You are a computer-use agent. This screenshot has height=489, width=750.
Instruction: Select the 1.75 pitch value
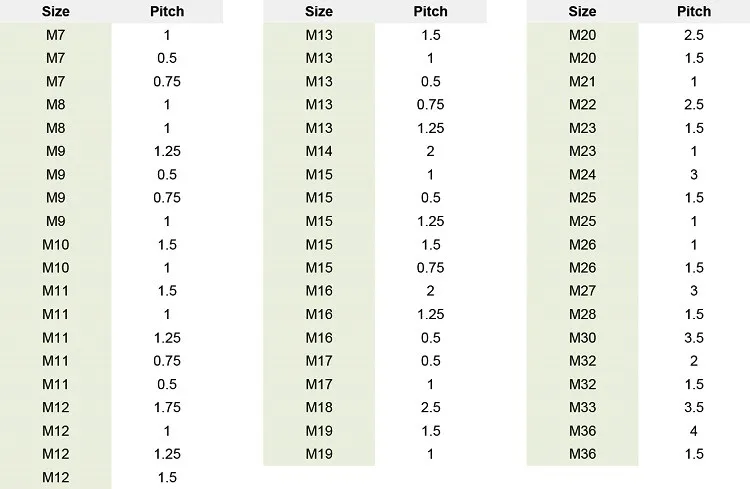(x=167, y=407)
